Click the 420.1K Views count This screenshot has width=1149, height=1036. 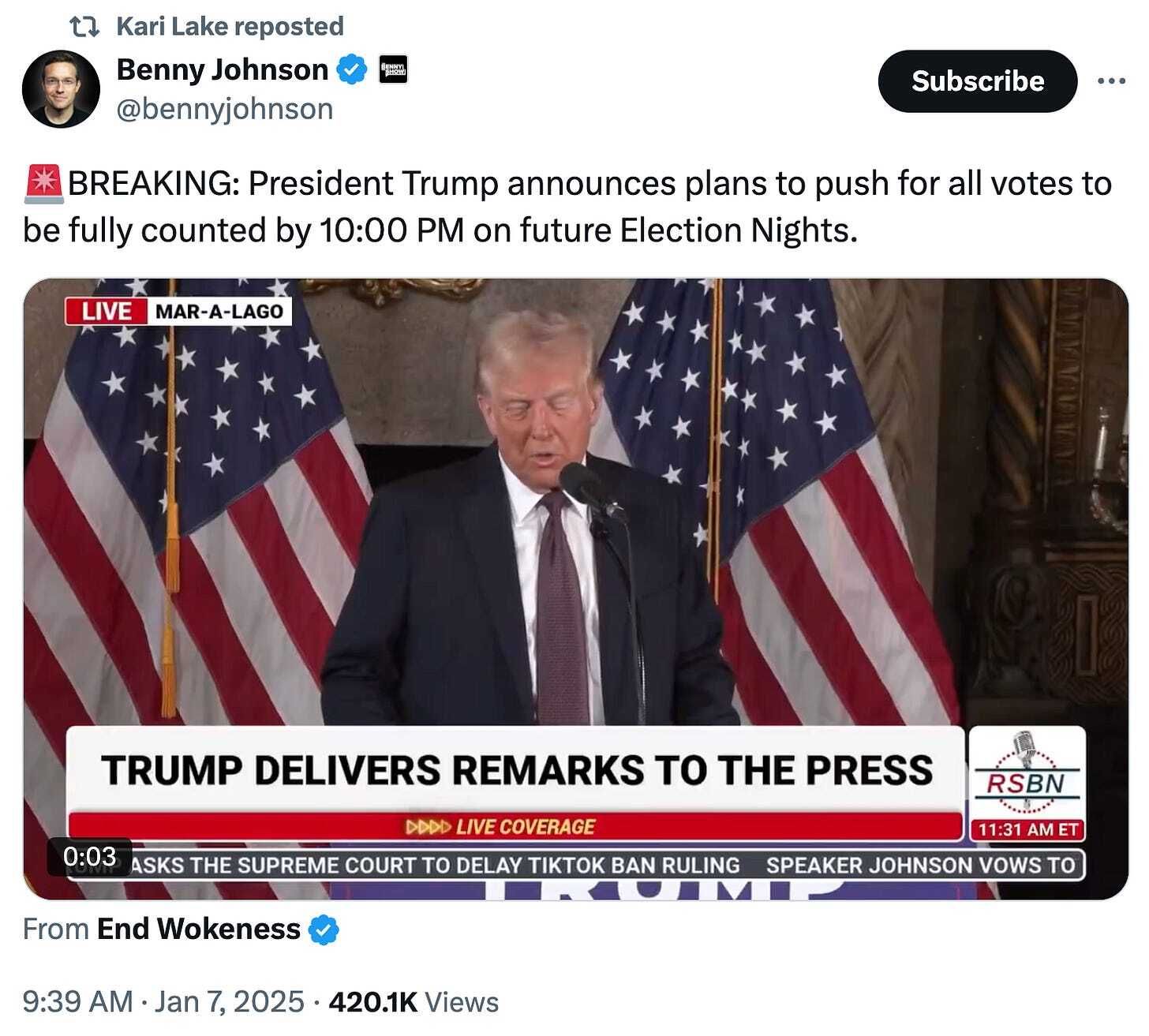tap(414, 1002)
